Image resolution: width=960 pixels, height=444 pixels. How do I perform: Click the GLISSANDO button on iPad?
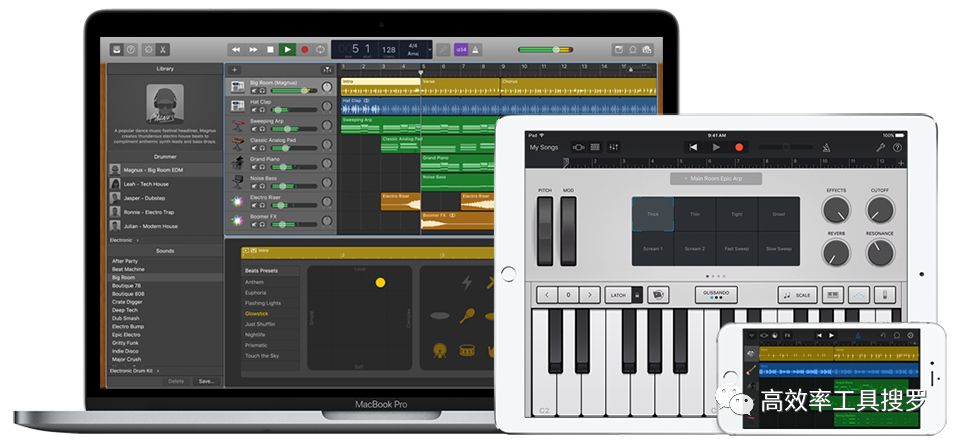pyautogui.click(x=716, y=295)
